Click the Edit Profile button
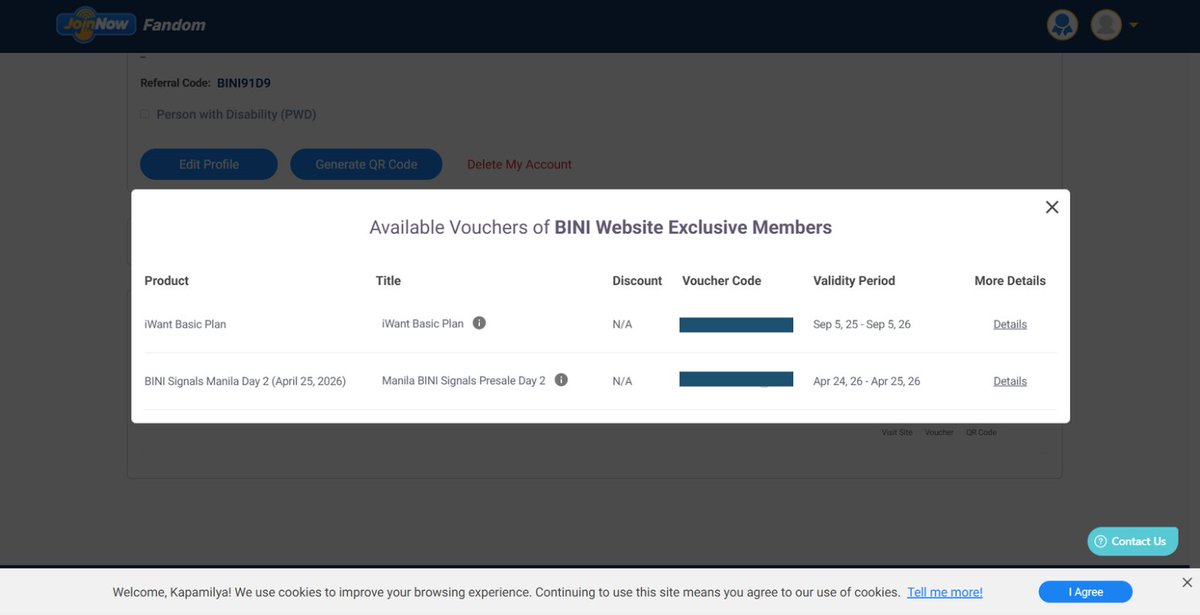The width and height of the screenshot is (1200, 615). [209, 165]
